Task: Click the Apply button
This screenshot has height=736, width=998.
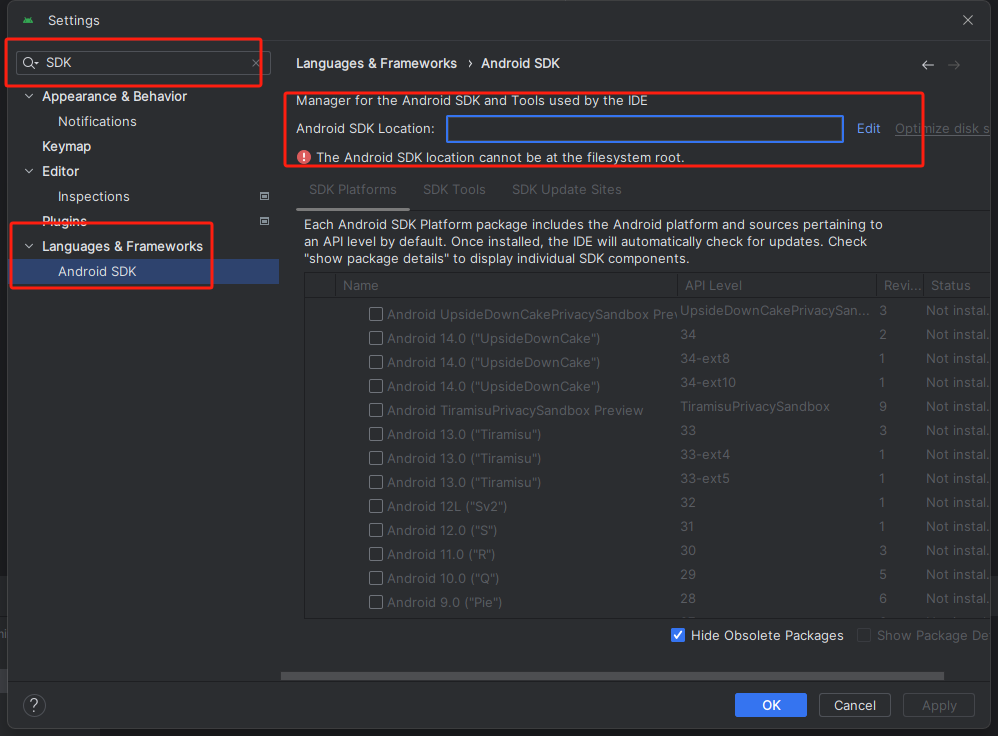Action: pos(939,705)
